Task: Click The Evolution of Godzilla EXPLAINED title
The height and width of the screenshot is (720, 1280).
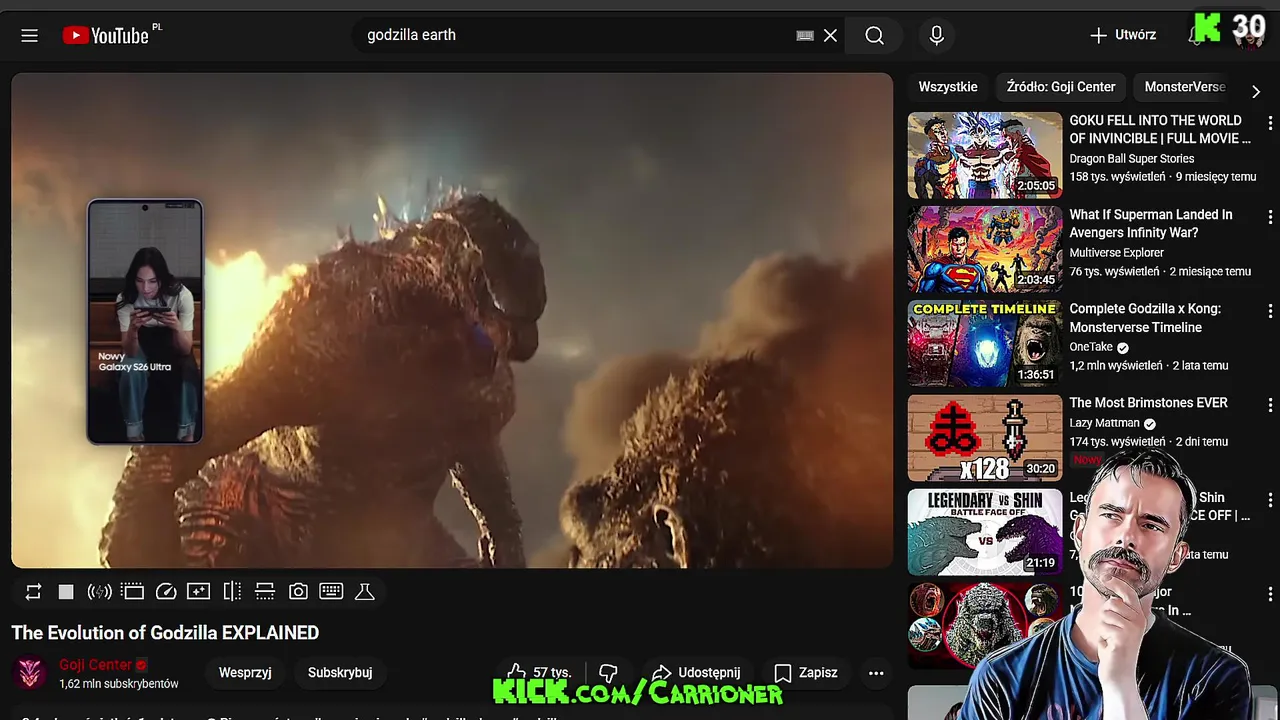Action: [x=165, y=633]
